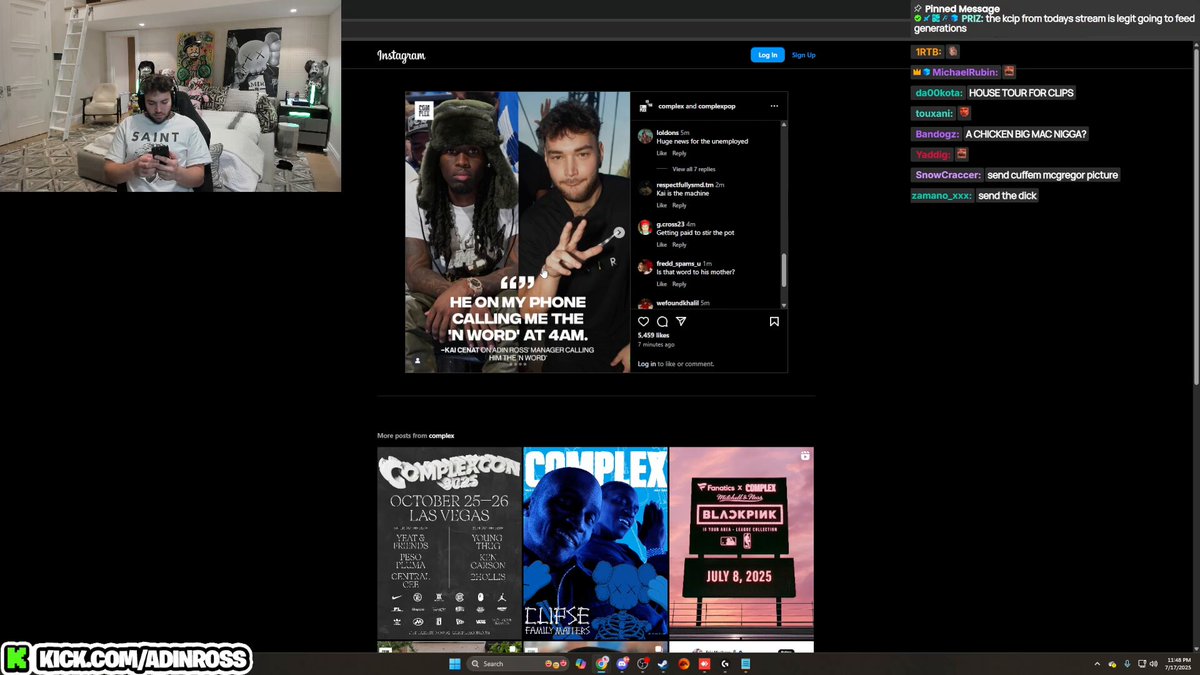
Task: Reply to g.cross23 comment
Action: coord(679,245)
